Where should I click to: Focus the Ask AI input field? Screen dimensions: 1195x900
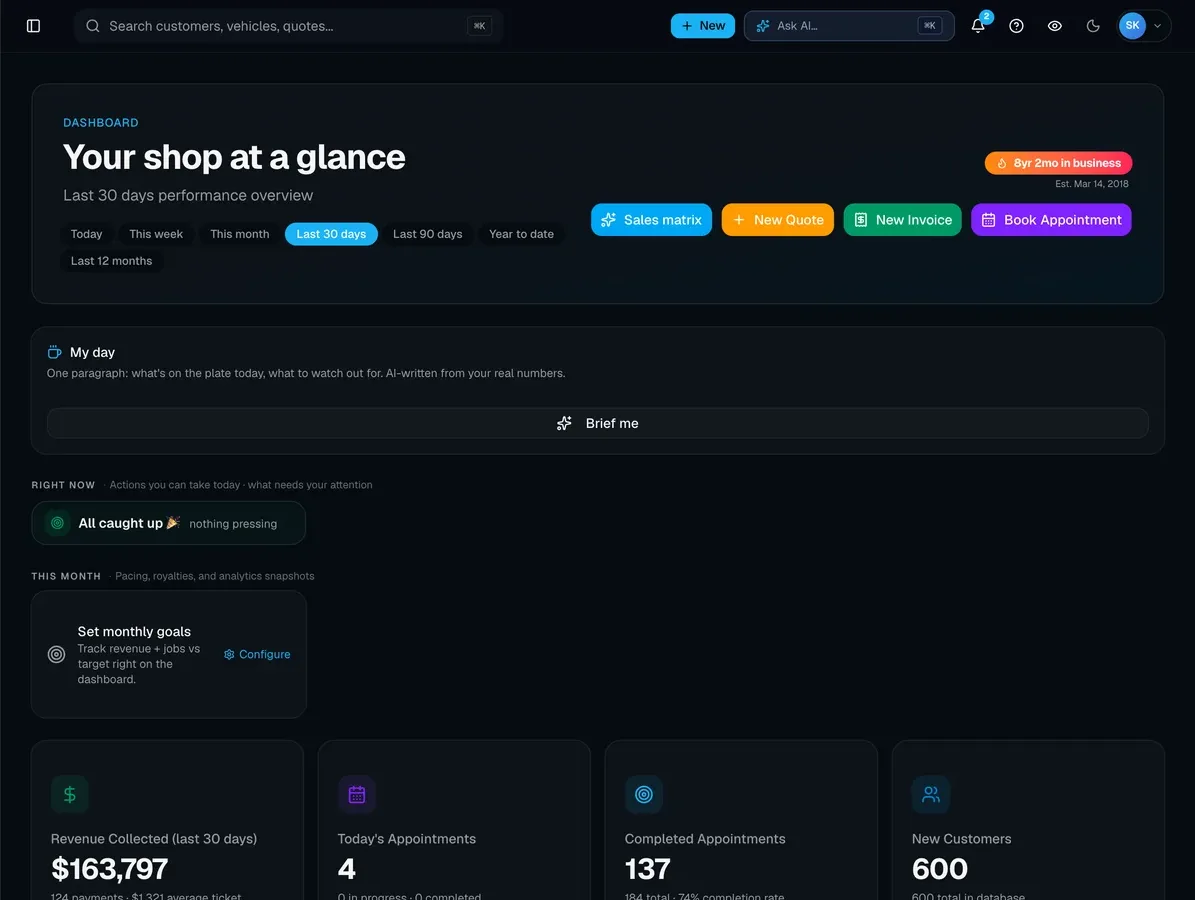click(x=849, y=26)
